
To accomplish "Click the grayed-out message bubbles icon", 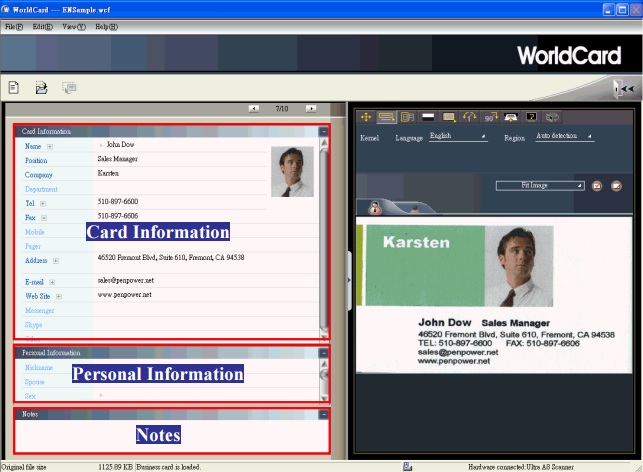I will [69, 87].
